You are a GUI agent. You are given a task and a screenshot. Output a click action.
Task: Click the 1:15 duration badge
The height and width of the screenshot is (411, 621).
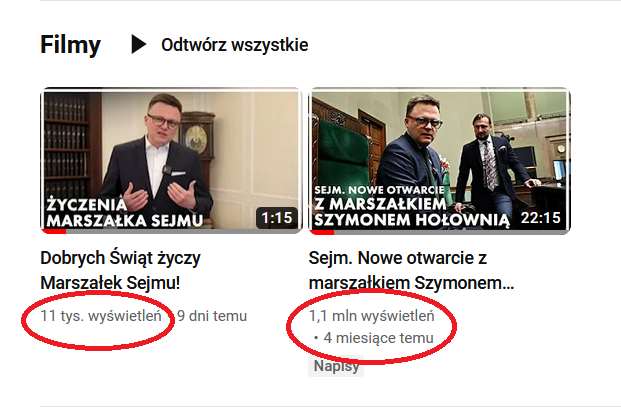277,218
